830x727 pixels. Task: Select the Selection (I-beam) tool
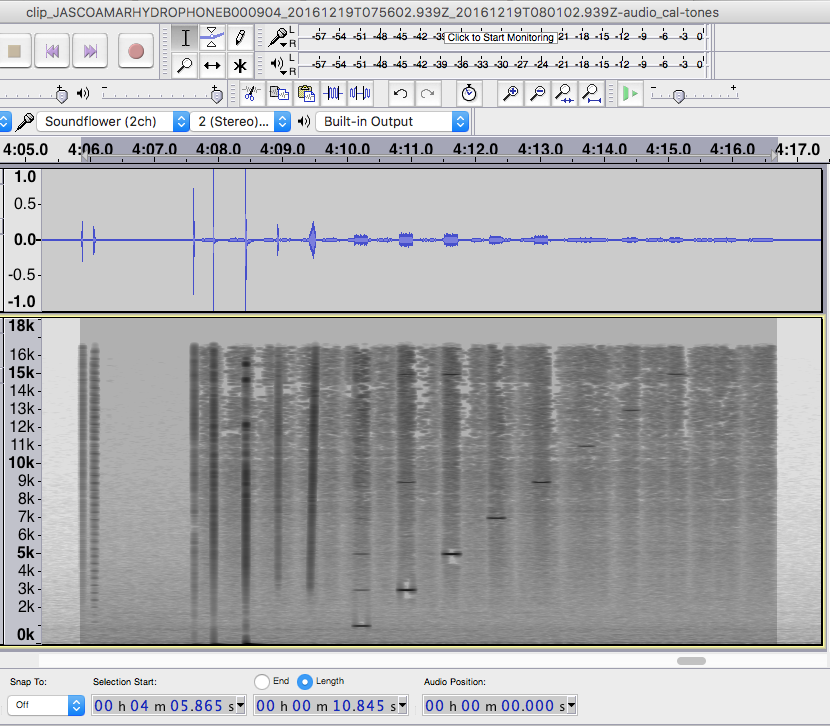coord(185,39)
